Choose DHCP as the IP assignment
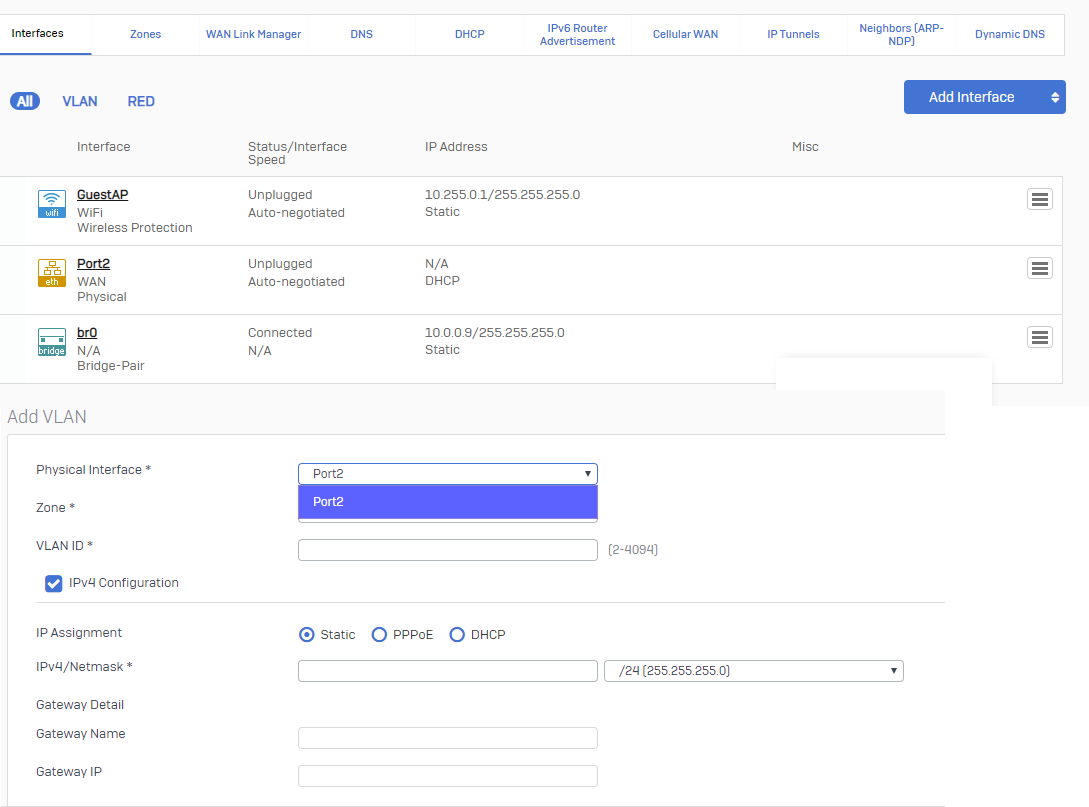Viewport: 1089px width, 807px height. (x=457, y=635)
